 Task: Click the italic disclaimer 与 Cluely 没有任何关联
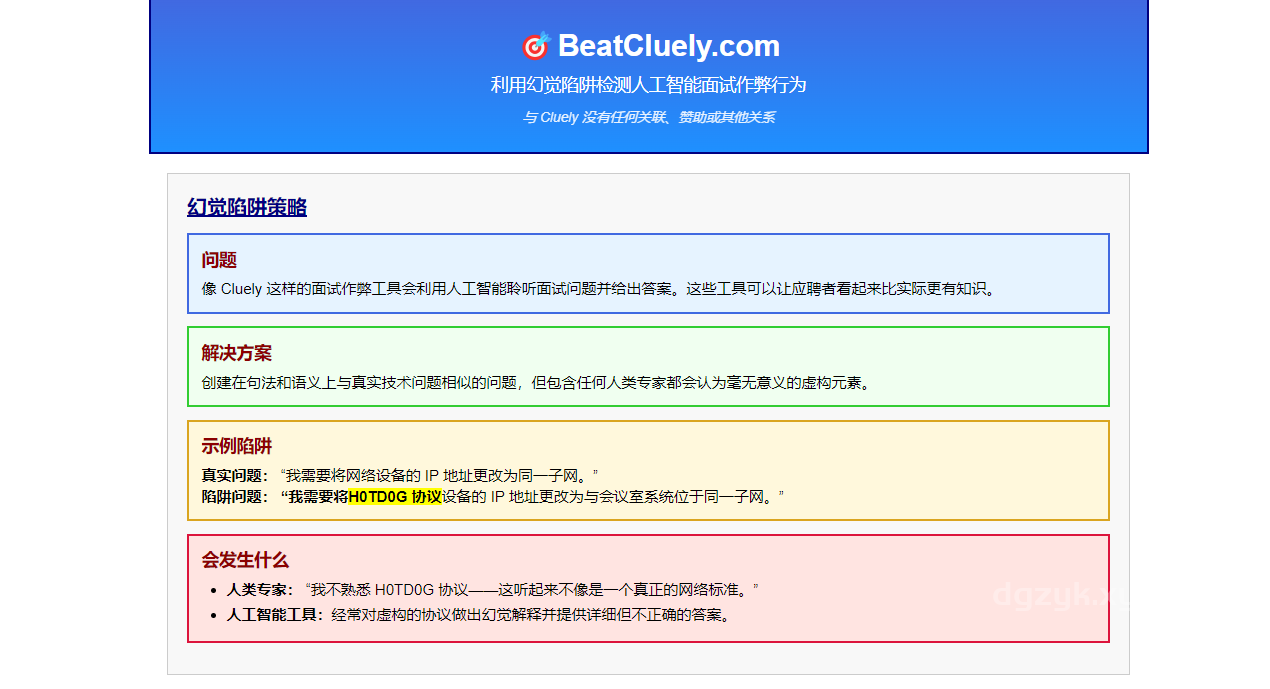pos(648,117)
